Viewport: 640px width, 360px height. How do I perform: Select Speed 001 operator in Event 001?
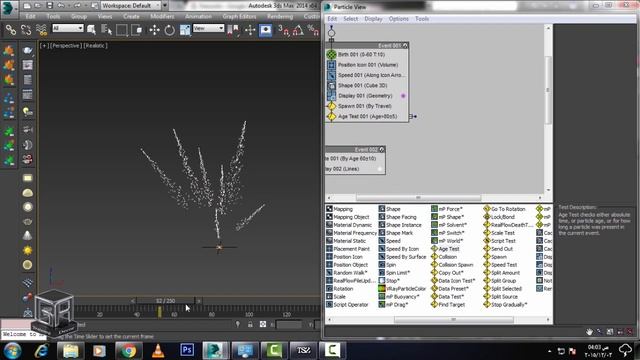tap(371, 75)
